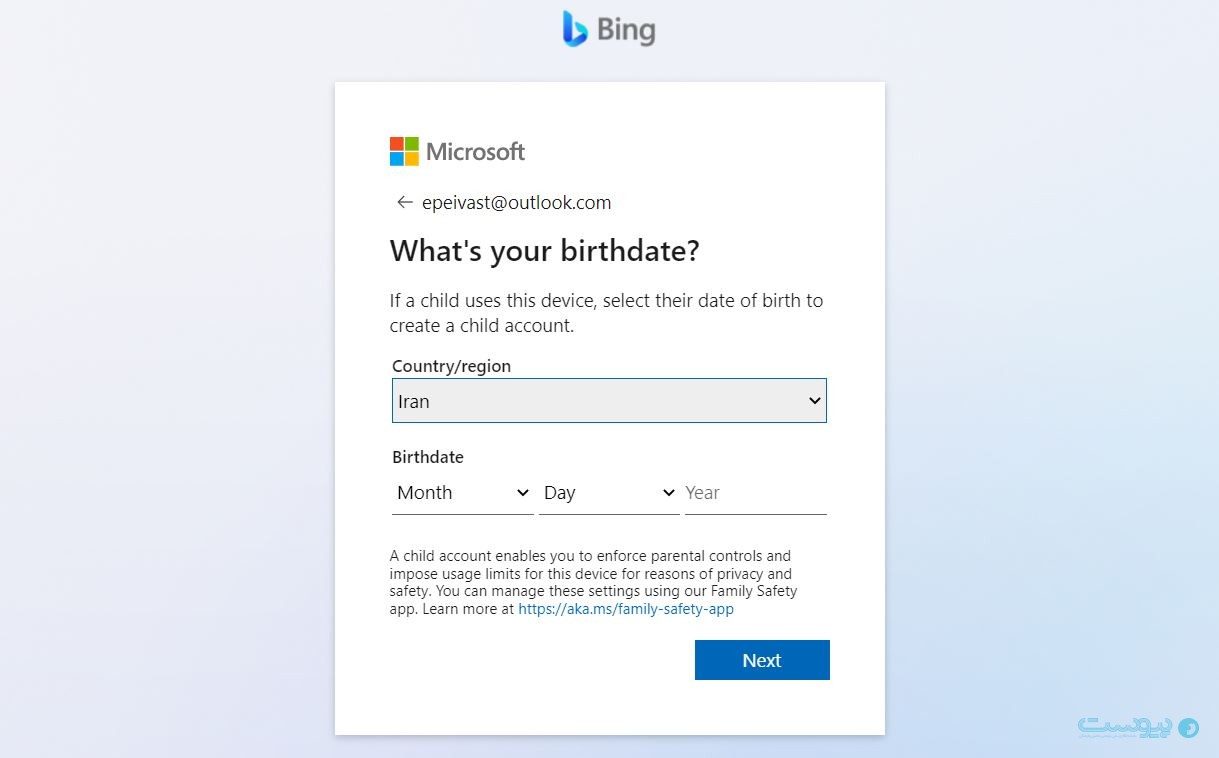Click the Birthdate field label
The height and width of the screenshot is (758, 1219).
click(428, 457)
